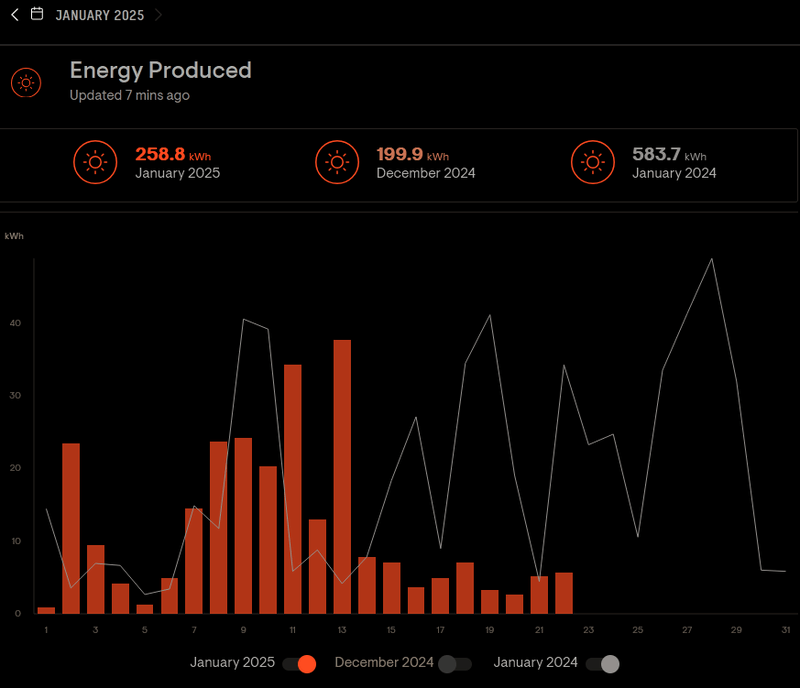Click the January 2024 sun icon

pos(593,162)
